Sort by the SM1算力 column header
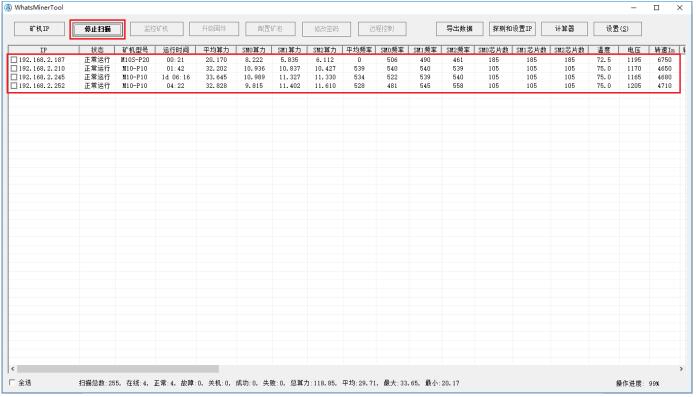Image resolution: width=696 pixels, height=397 pixels. 289,50
